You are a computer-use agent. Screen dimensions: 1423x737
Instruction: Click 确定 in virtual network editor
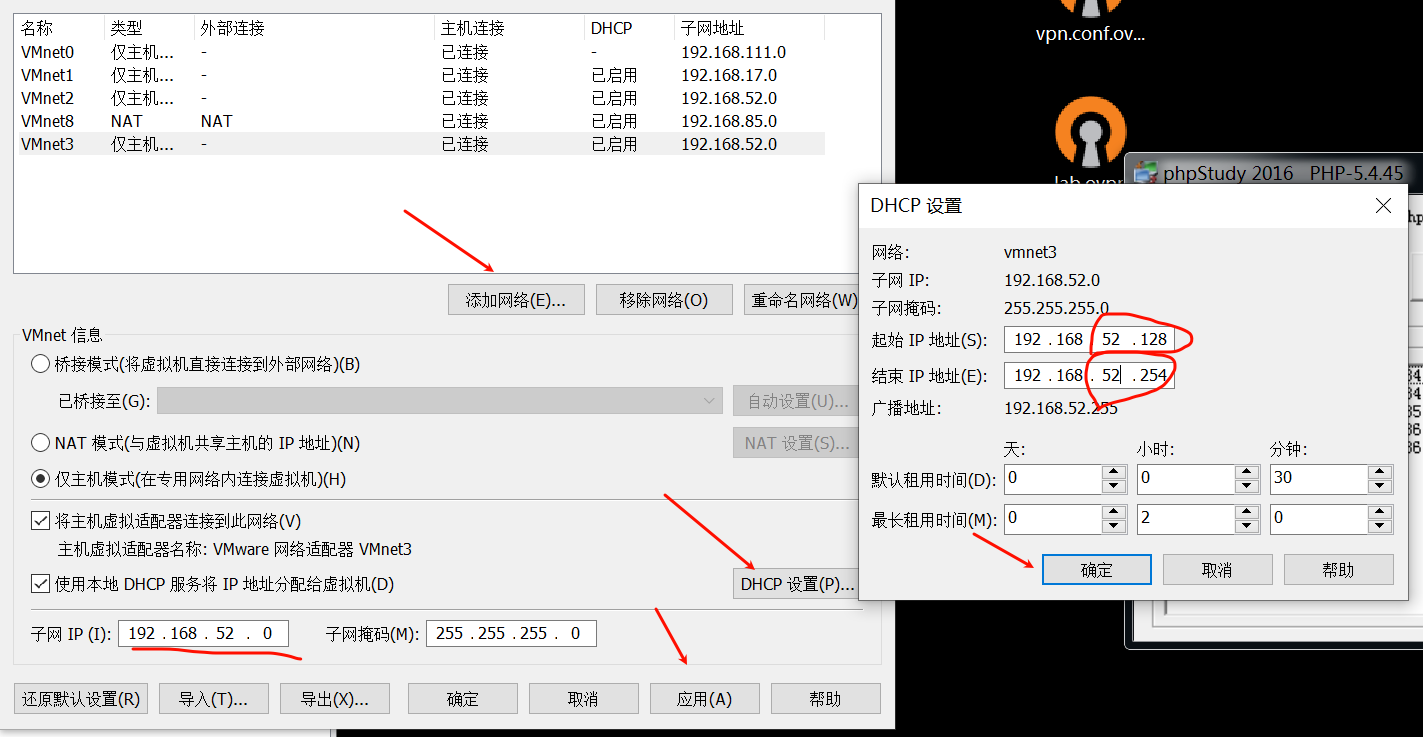click(463, 699)
